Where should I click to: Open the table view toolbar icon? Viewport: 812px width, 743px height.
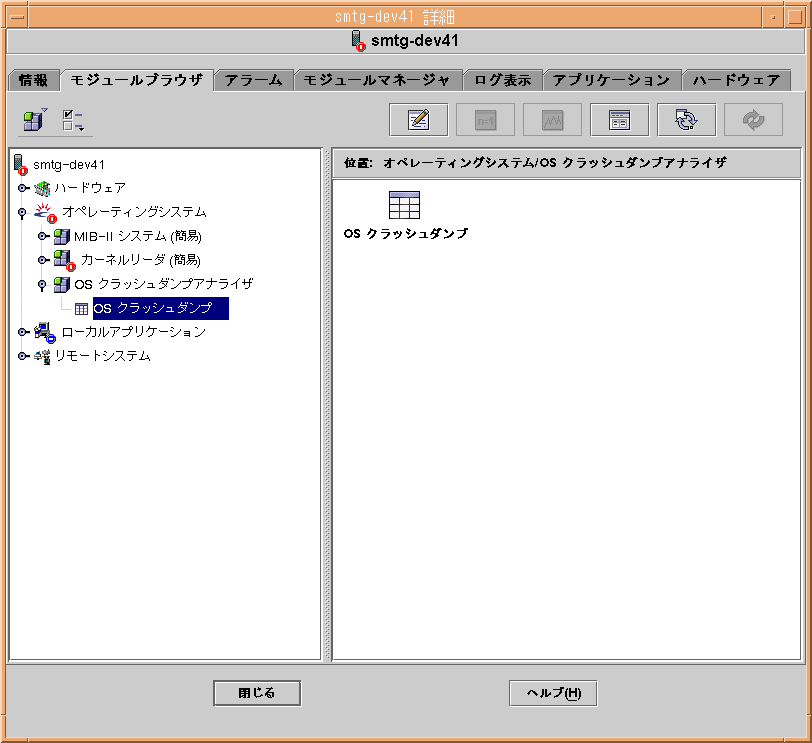618,119
